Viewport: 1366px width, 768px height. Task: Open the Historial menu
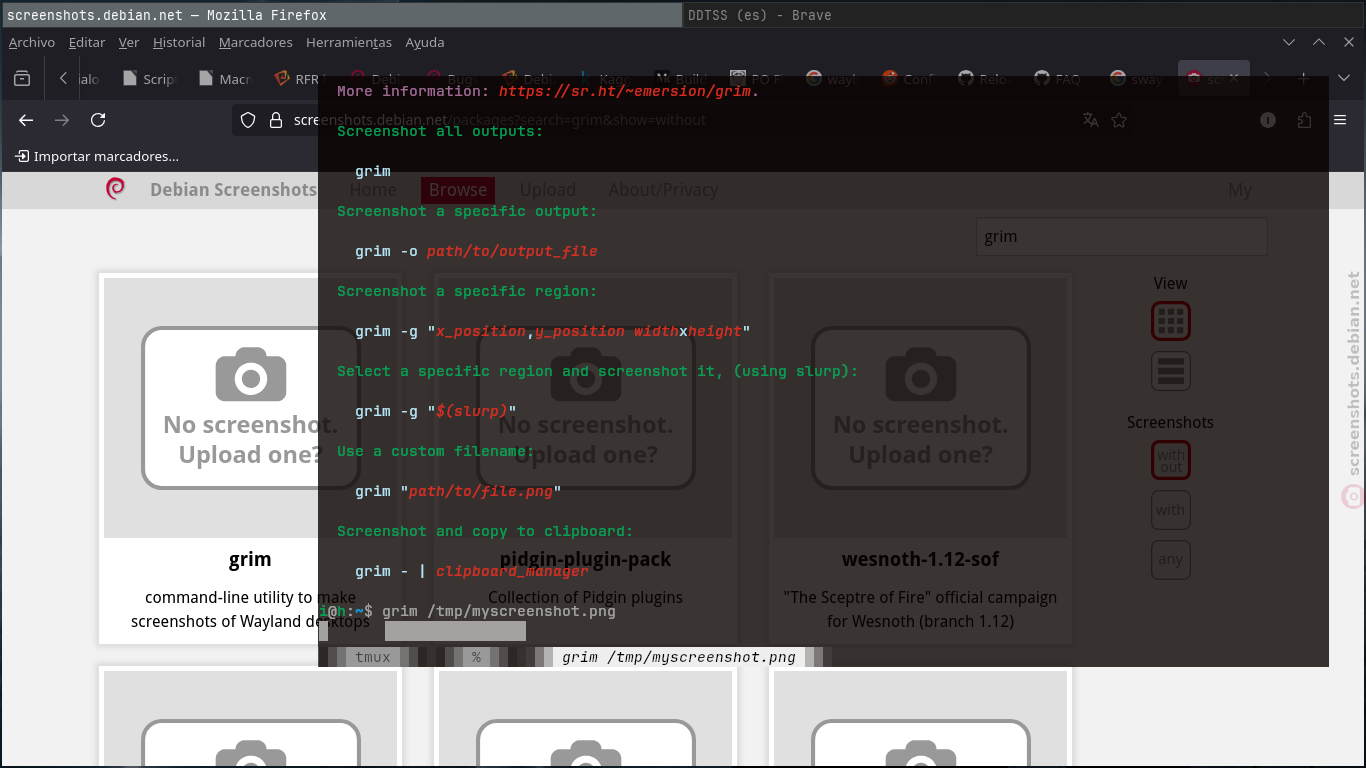tap(179, 42)
